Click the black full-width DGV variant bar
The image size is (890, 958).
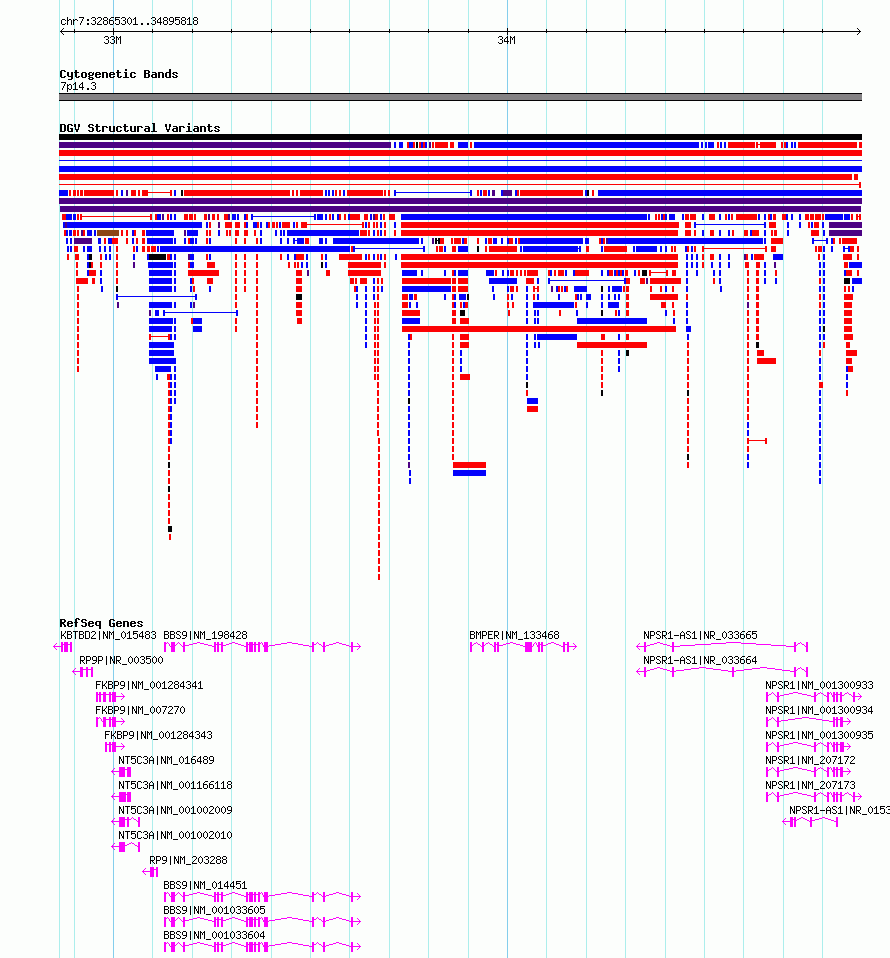(x=461, y=137)
